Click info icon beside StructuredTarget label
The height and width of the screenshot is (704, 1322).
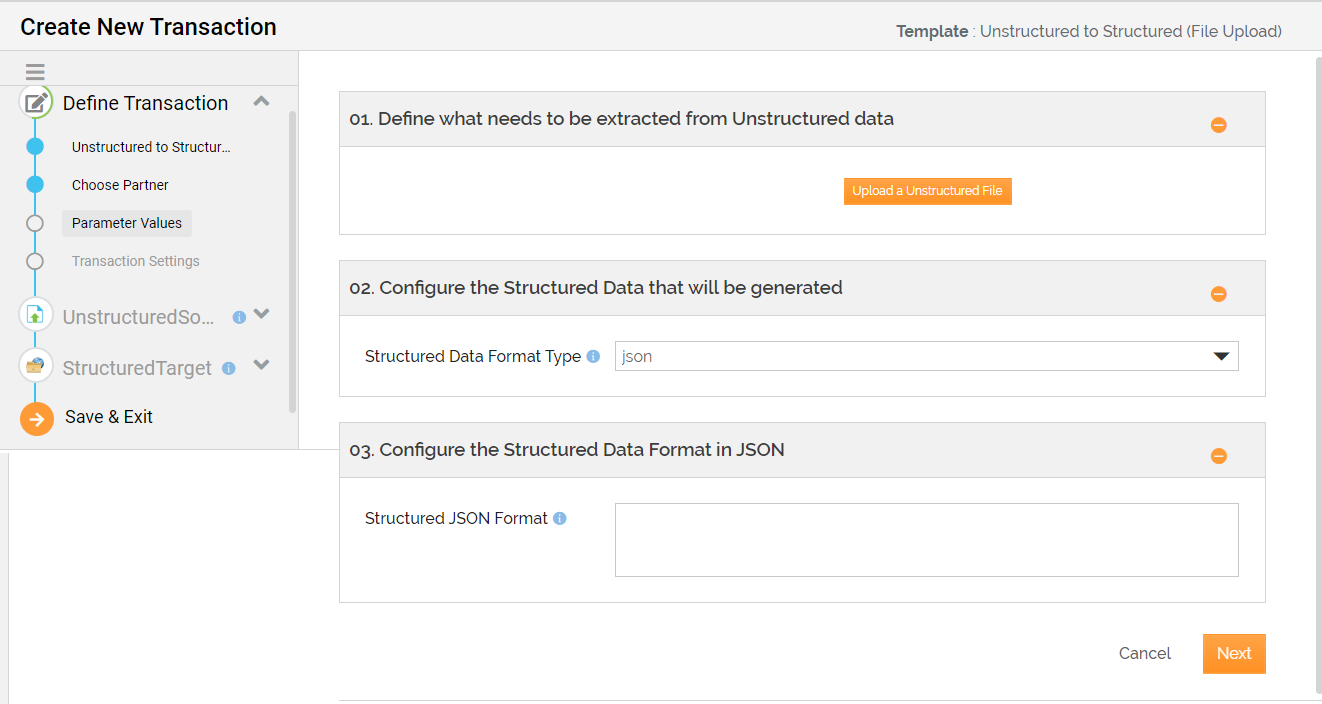pyautogui.click(x=228, y=368)
